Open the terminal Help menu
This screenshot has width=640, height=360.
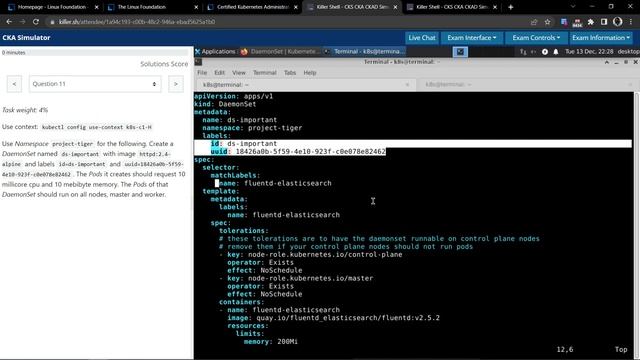[310, 73]
